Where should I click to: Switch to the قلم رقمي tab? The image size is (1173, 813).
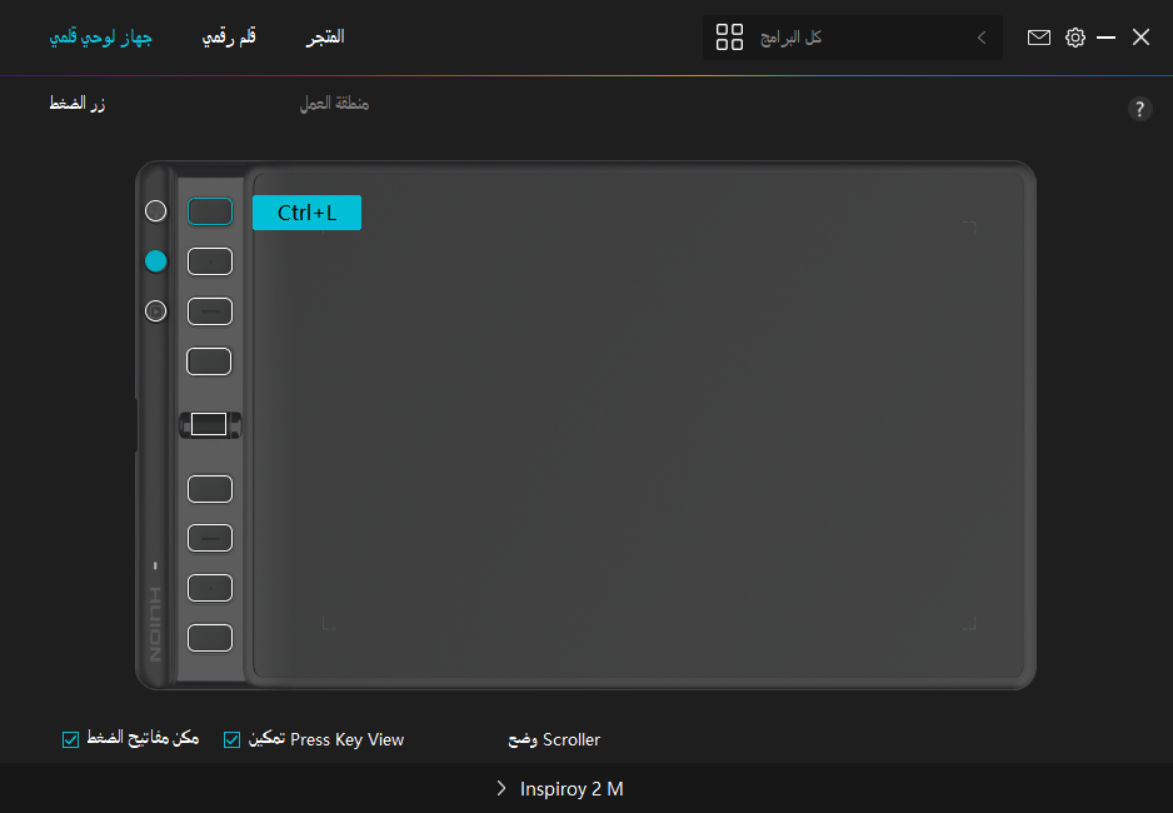click(x=229, y=37)
